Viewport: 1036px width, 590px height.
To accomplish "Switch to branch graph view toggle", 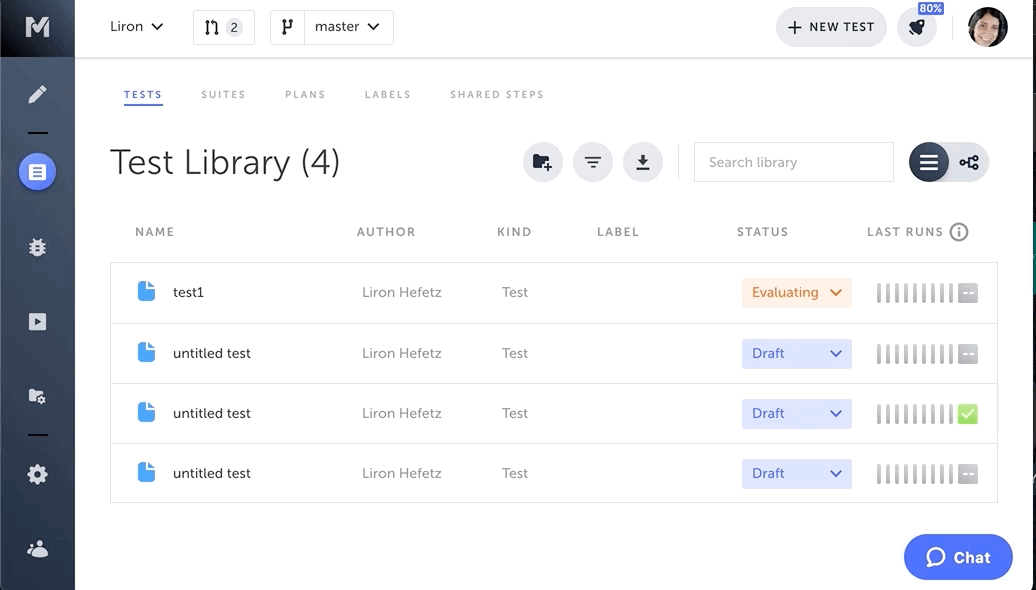I will (x=969, y=162).
